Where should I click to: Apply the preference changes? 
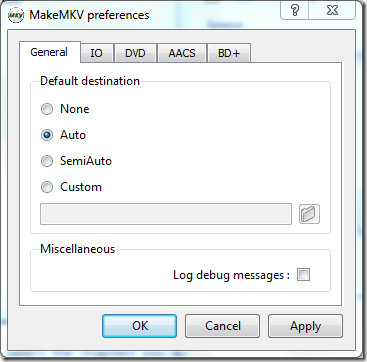click(305, 326)
